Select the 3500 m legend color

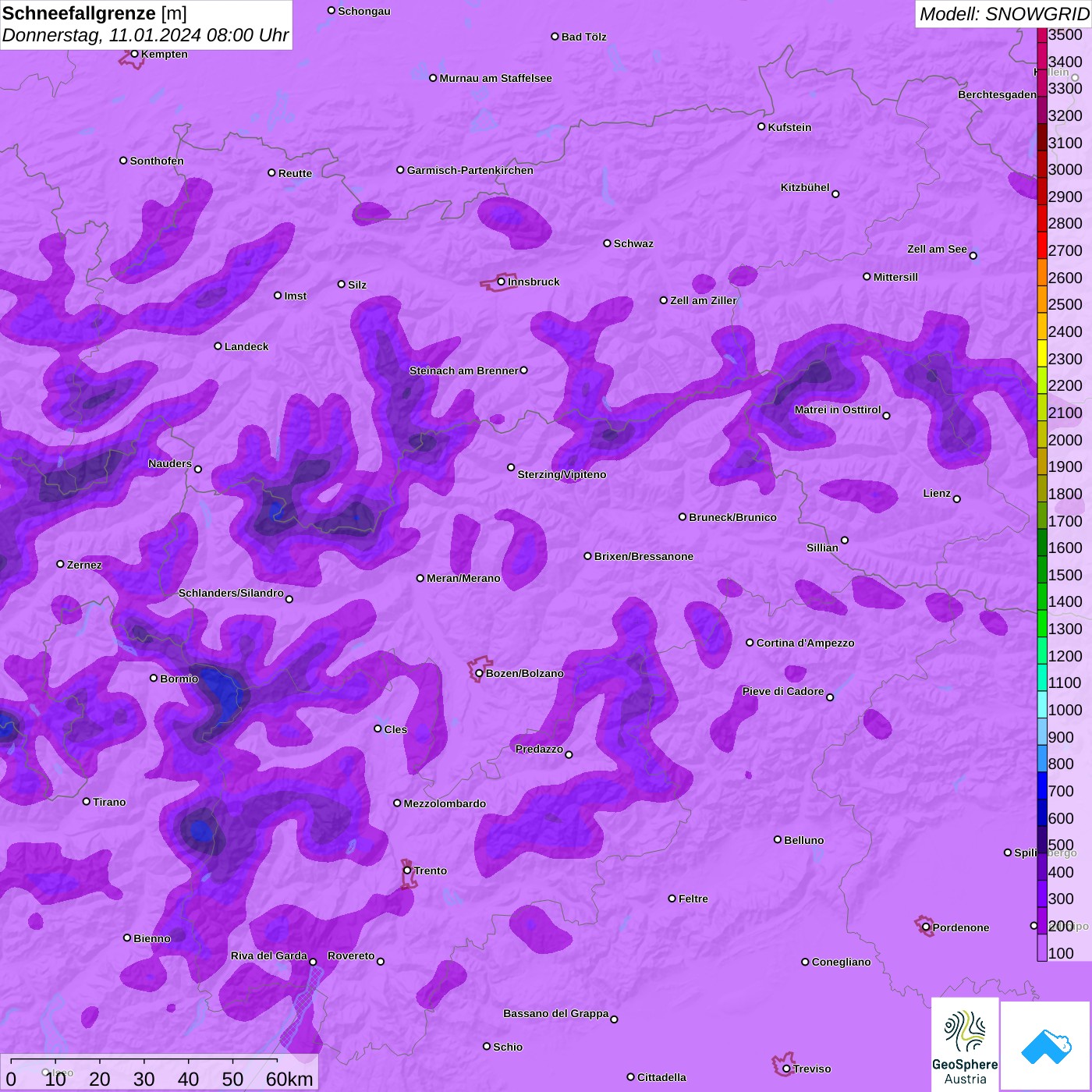pos(1042,35)
